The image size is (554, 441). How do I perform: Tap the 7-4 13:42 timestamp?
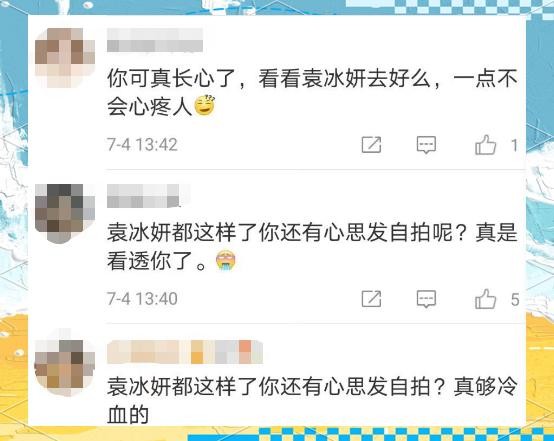(142, 145)
